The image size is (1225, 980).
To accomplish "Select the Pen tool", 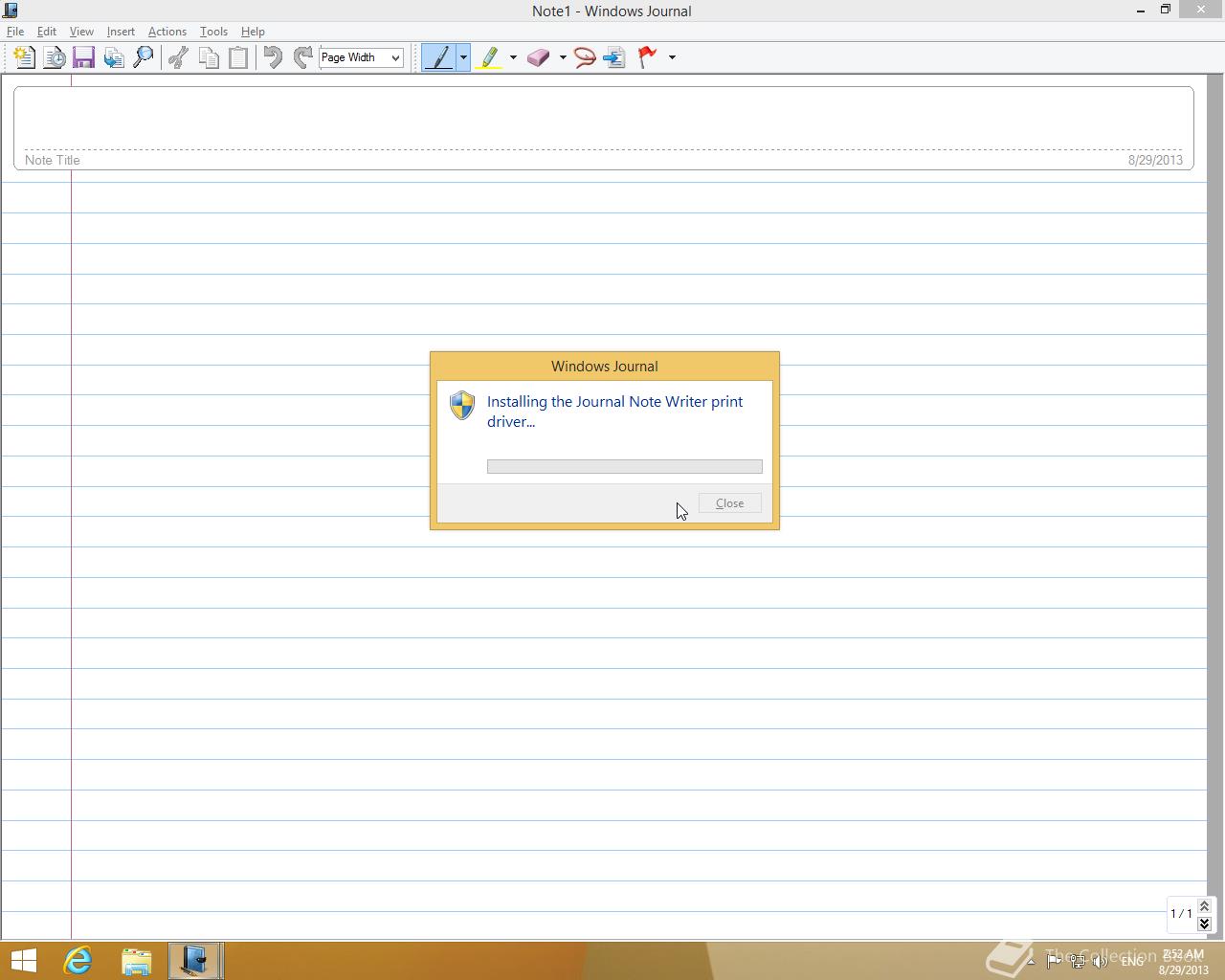I will point(439,57).
